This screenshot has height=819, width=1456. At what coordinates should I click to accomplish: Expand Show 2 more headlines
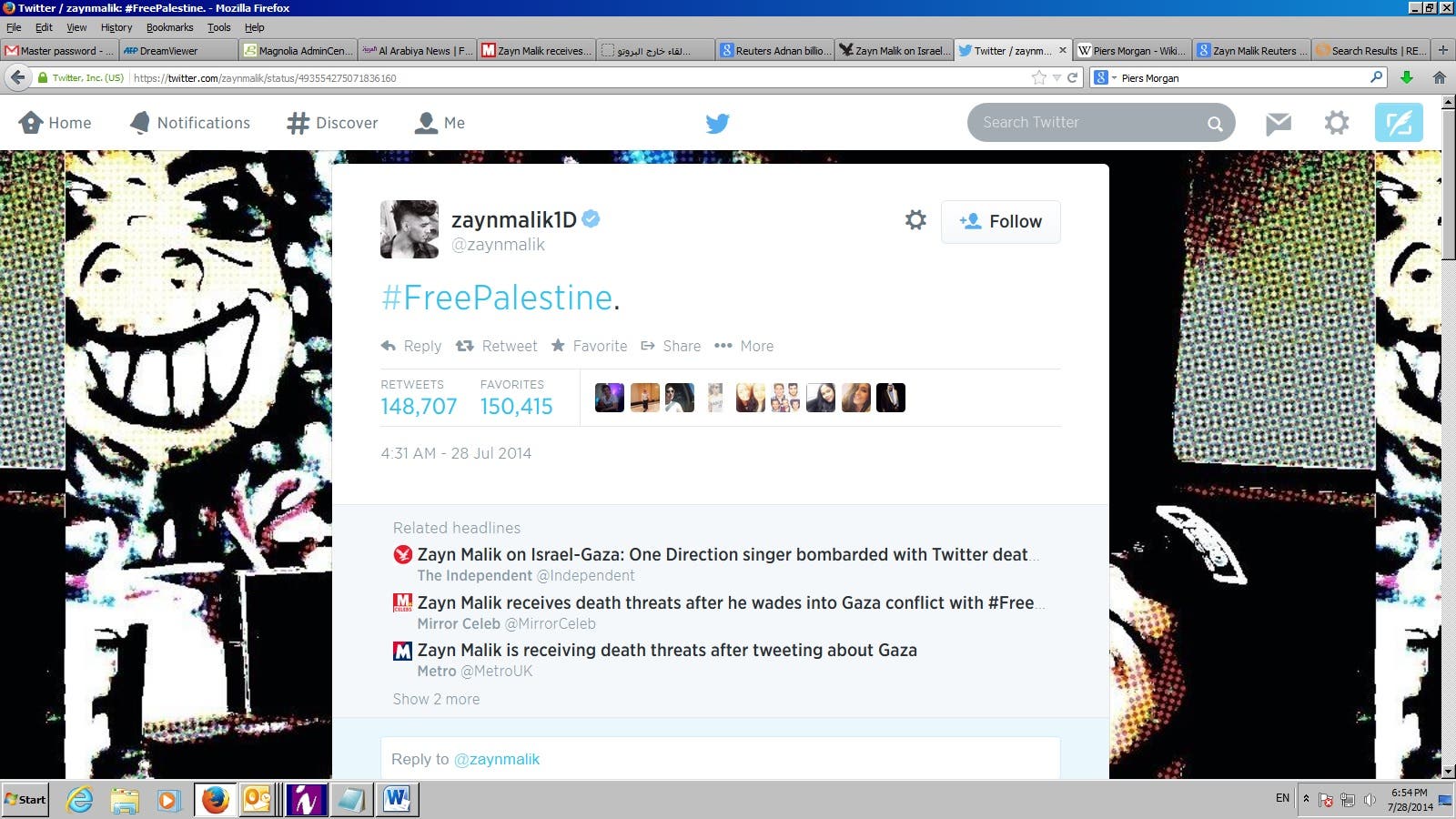tap(436, 699)
